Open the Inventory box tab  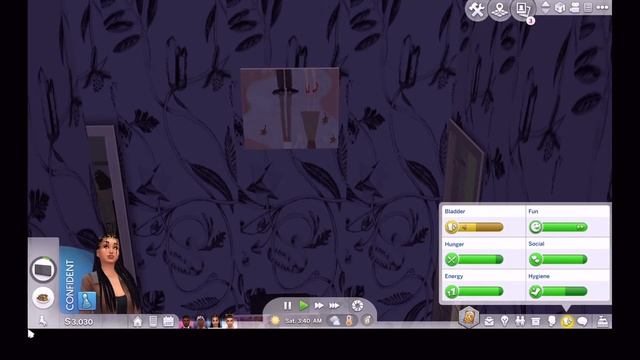point(536,322)
